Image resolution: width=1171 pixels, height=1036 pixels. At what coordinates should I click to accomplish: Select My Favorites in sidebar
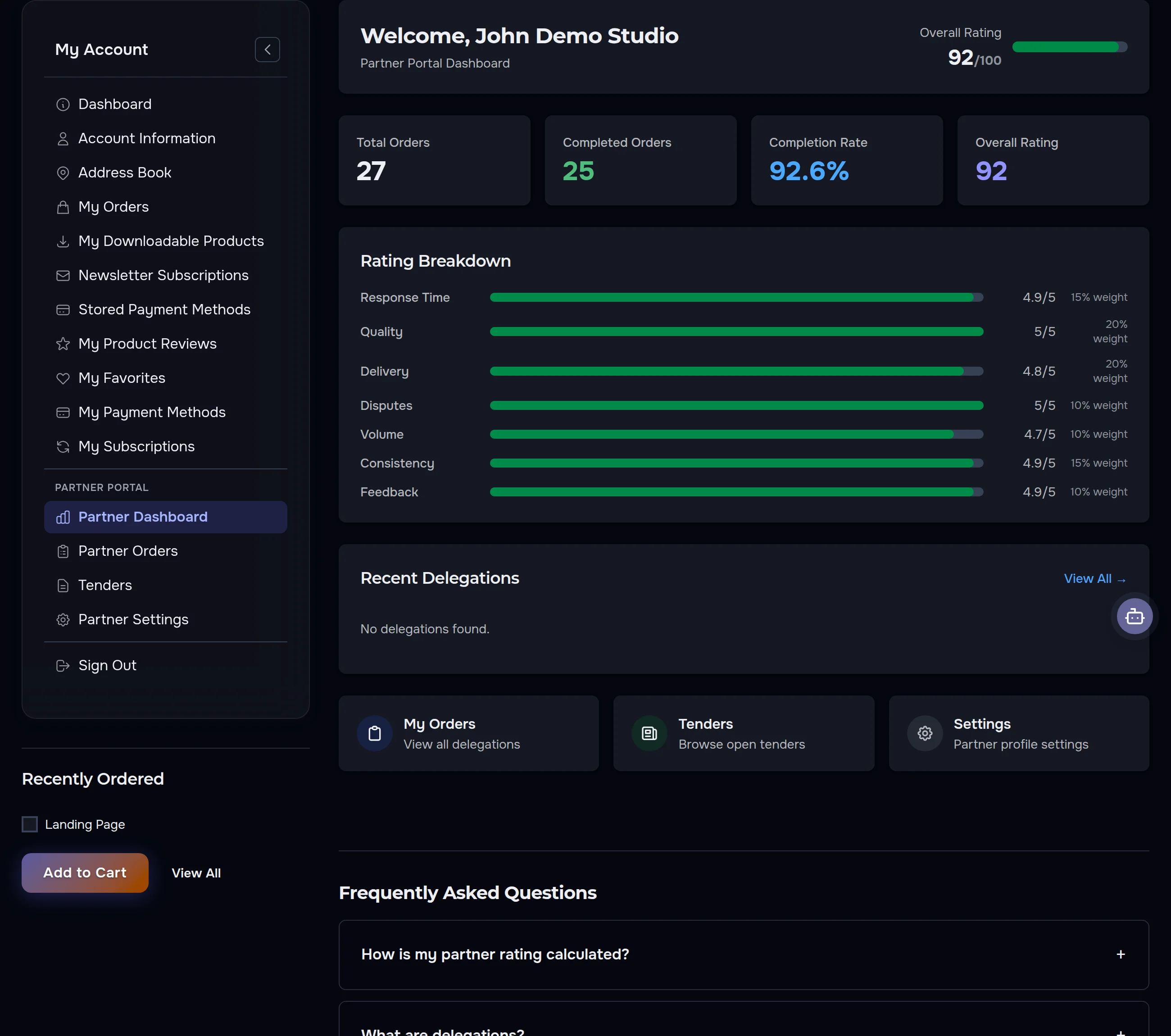pos(166,378)
